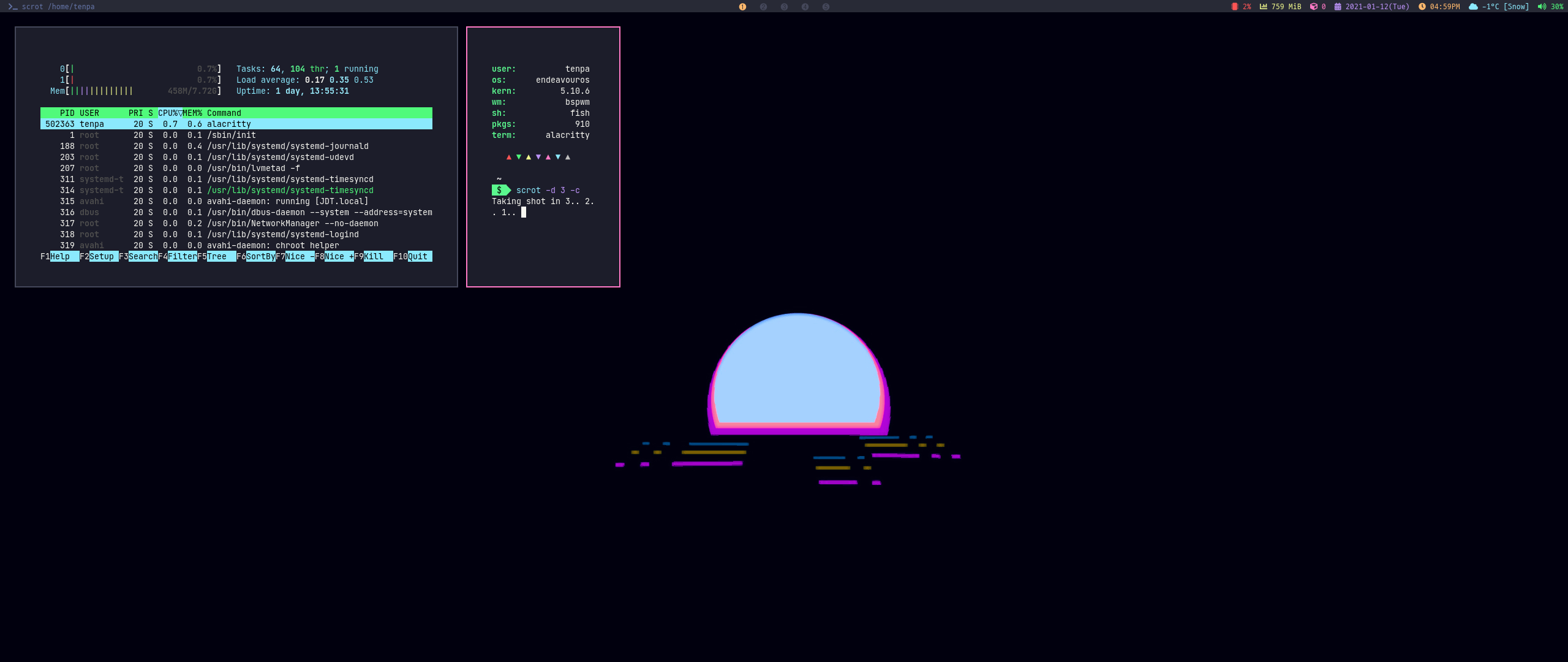Click the memory chart icon showing 759 MiB
Screen dimensions: 1568x662
coord(1263,7)
